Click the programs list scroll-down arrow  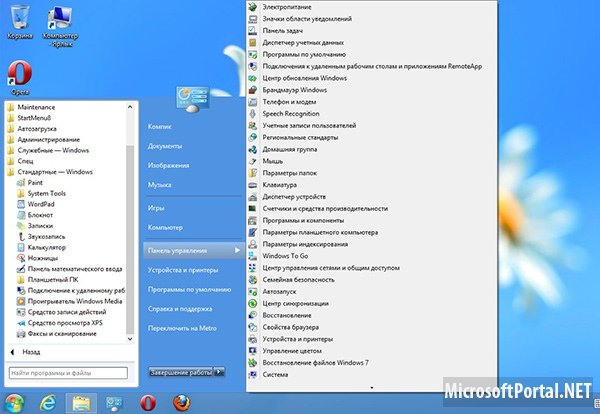[x=130, y=339]
